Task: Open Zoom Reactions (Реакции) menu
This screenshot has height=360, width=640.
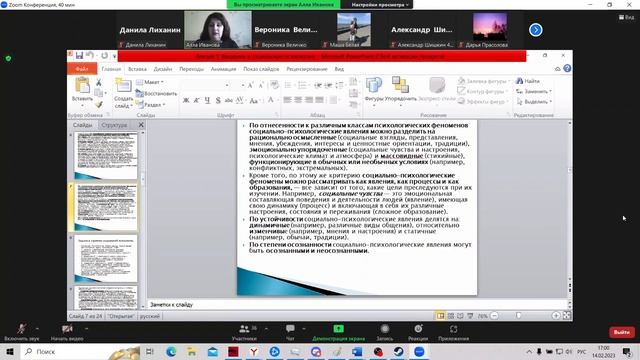Action: [418, 331]
